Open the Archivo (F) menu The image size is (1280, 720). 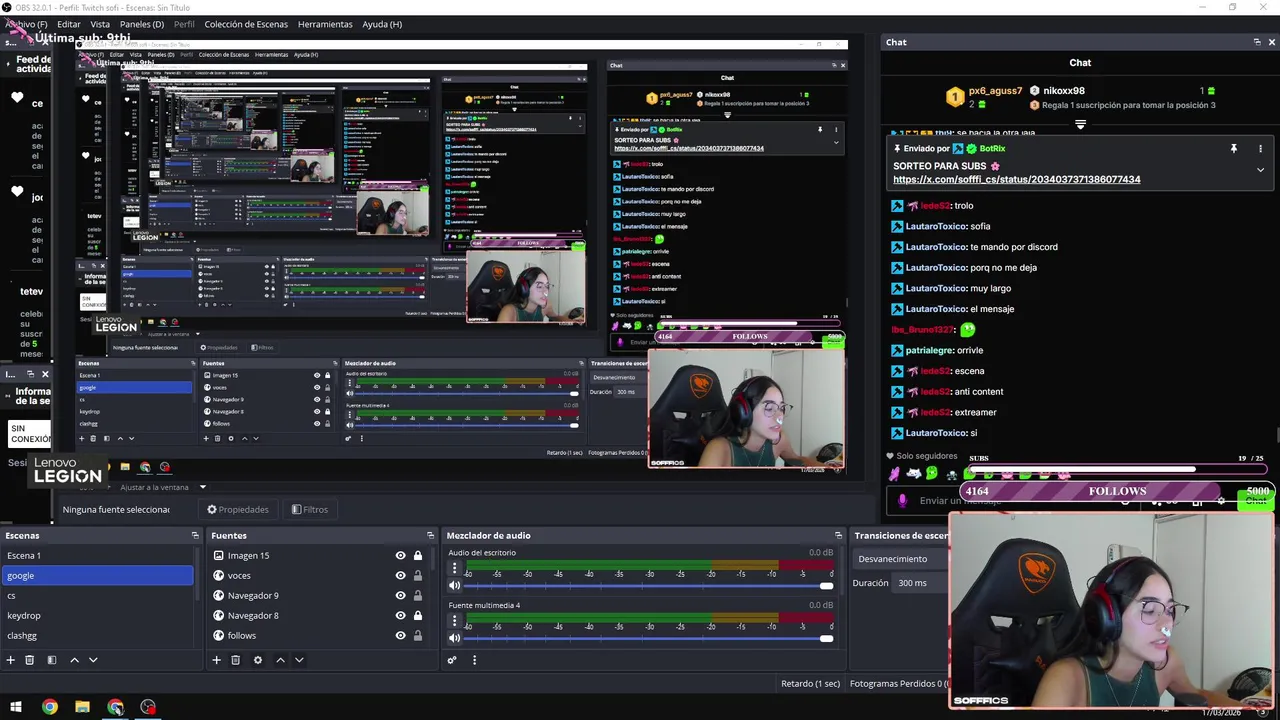[26, 24]
